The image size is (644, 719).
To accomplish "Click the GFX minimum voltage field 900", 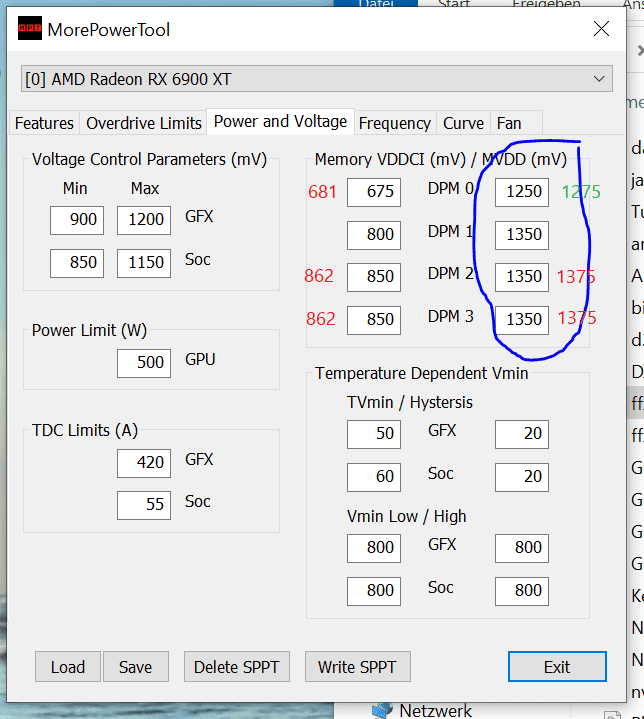I will 77,220.
